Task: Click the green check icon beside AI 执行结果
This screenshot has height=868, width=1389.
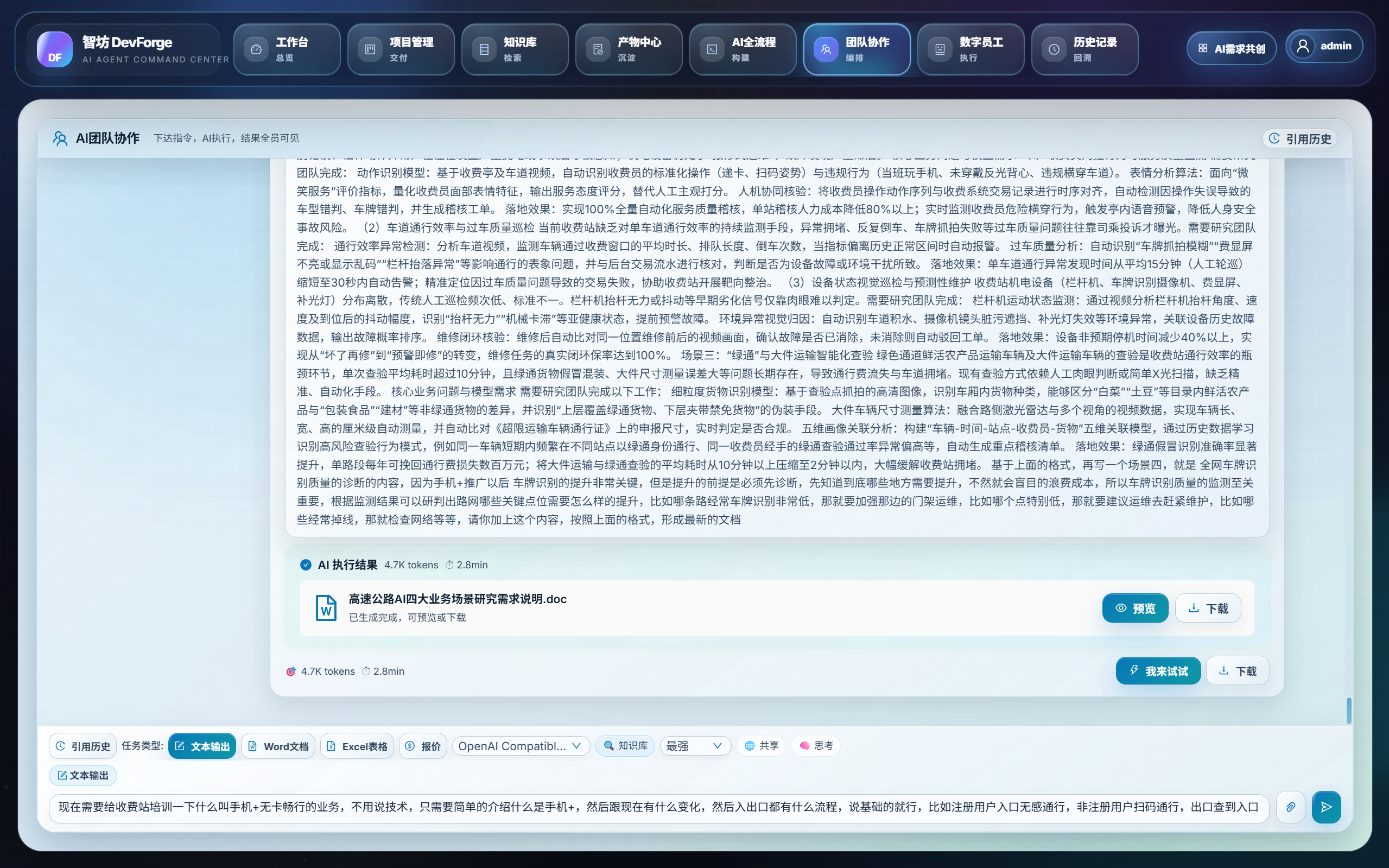Action: [x=306, y=565]
